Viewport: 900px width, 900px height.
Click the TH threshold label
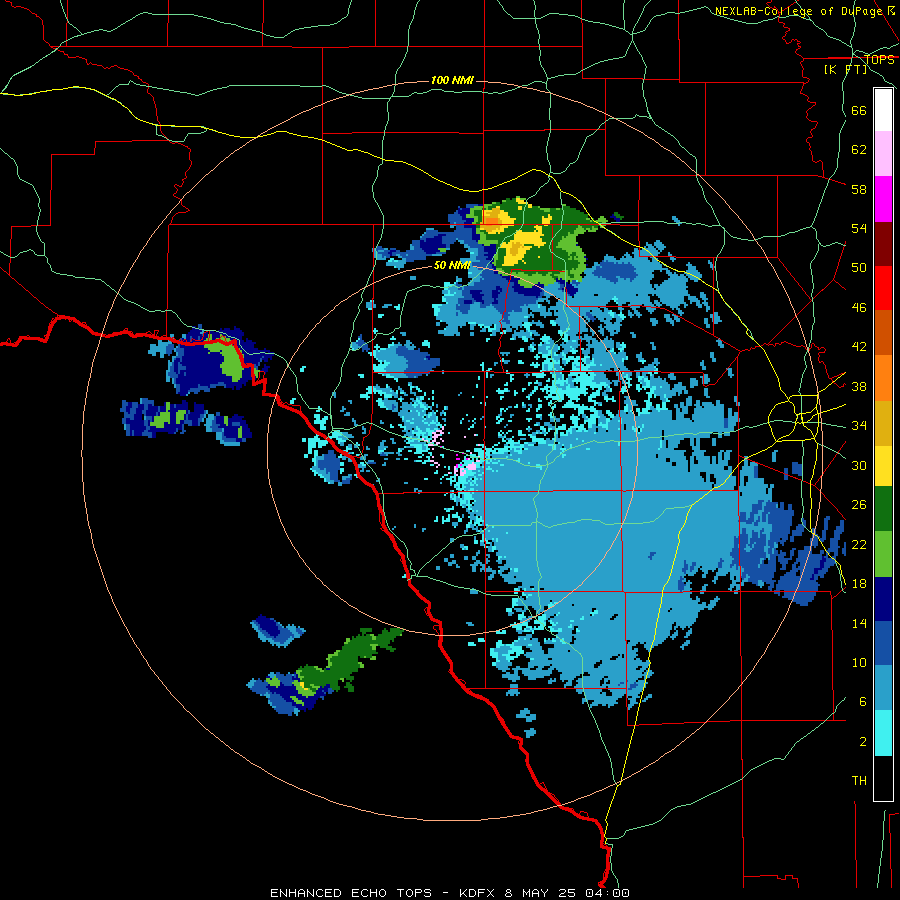click(x=859, y=781)
